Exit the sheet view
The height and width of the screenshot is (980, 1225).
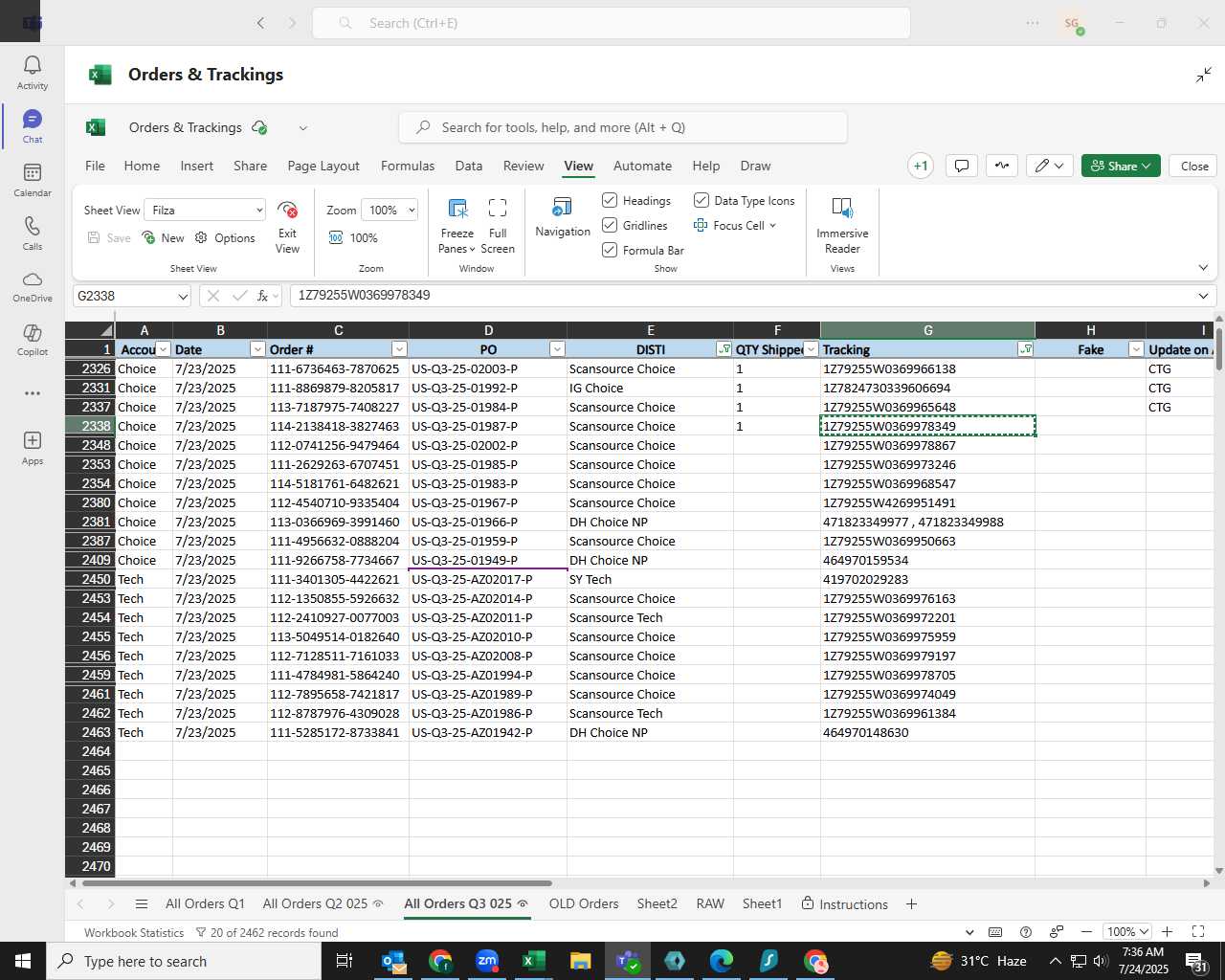pyautogui.click(x=287, y=227)
